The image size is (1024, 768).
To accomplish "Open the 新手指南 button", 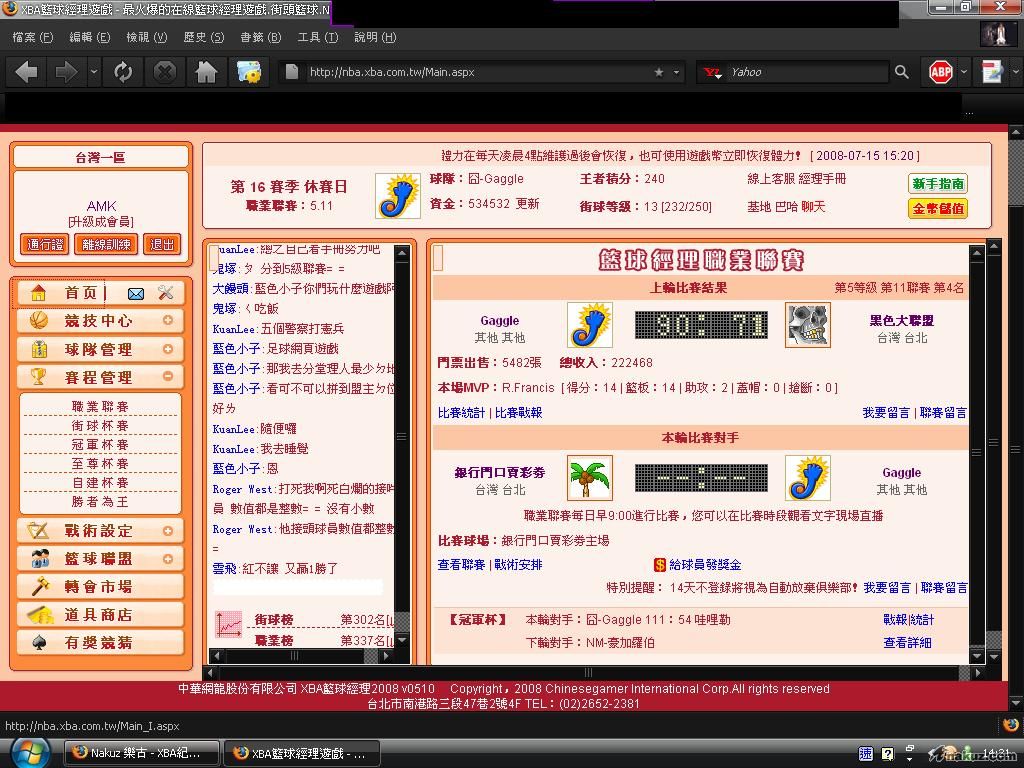I will 938,184.
